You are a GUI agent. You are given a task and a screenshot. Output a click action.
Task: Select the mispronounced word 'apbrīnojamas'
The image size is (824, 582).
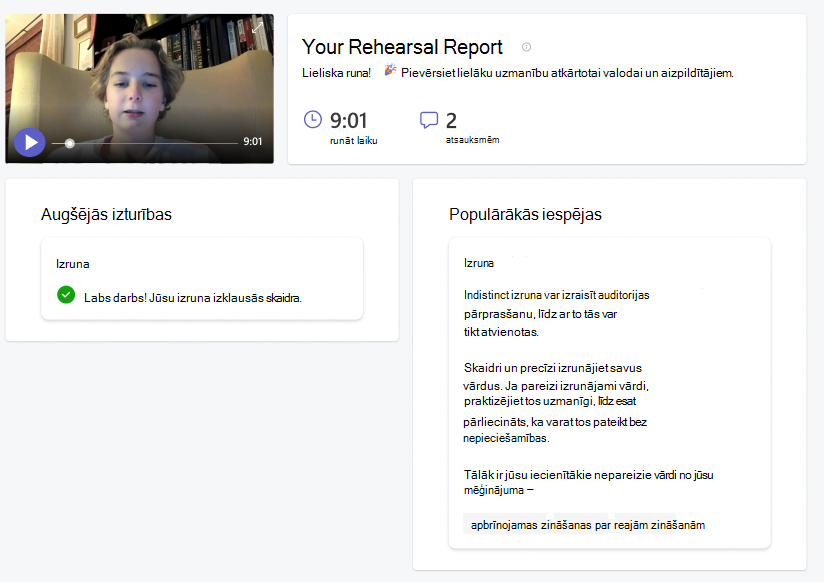pos(504,525)
